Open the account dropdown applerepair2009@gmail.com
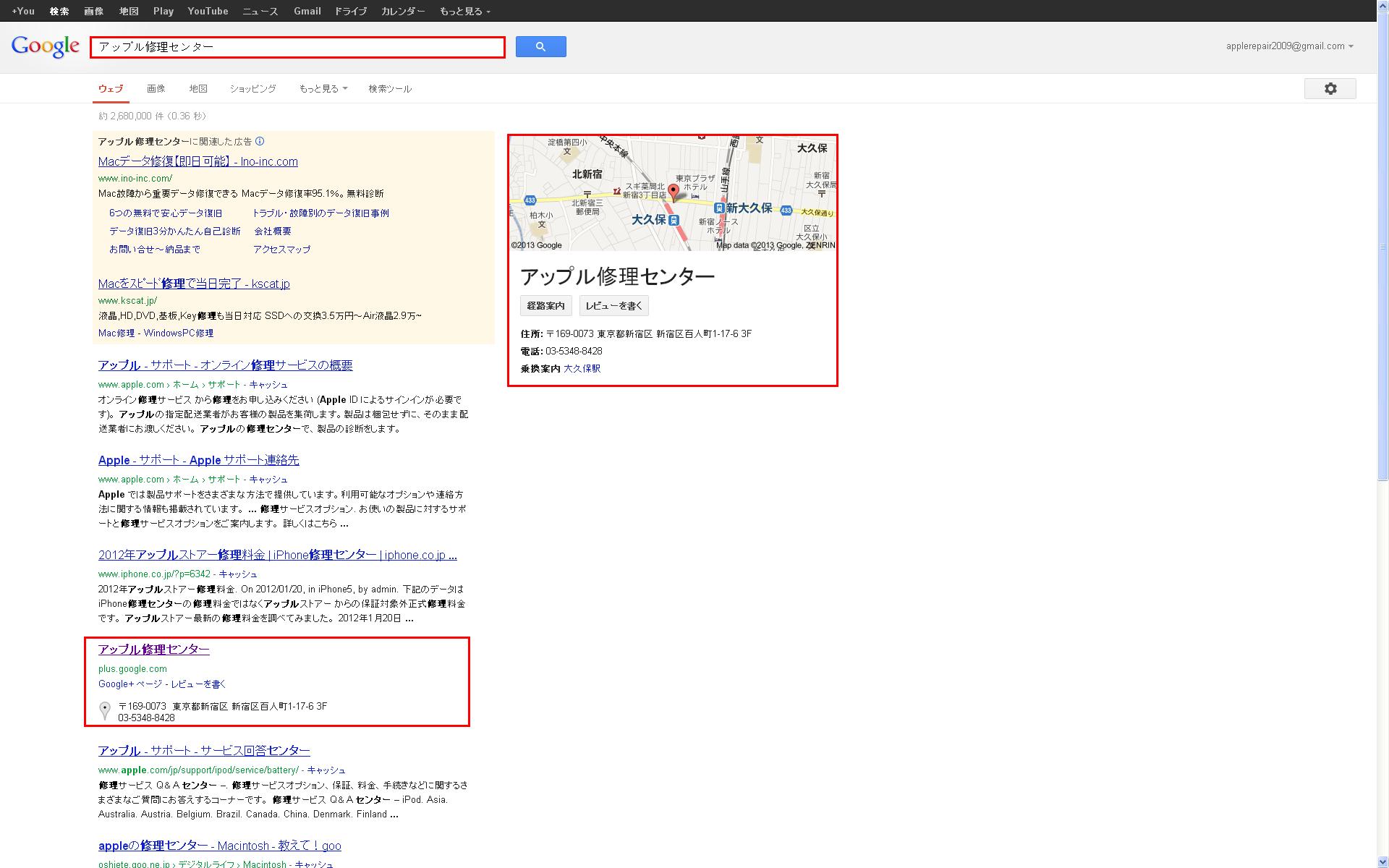 tap(1289, 46)
